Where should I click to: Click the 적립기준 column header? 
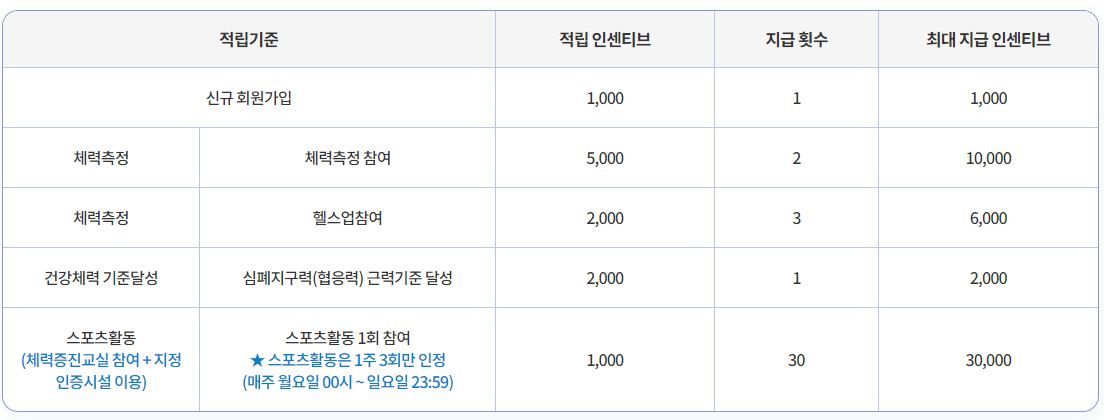coord(249,40)
